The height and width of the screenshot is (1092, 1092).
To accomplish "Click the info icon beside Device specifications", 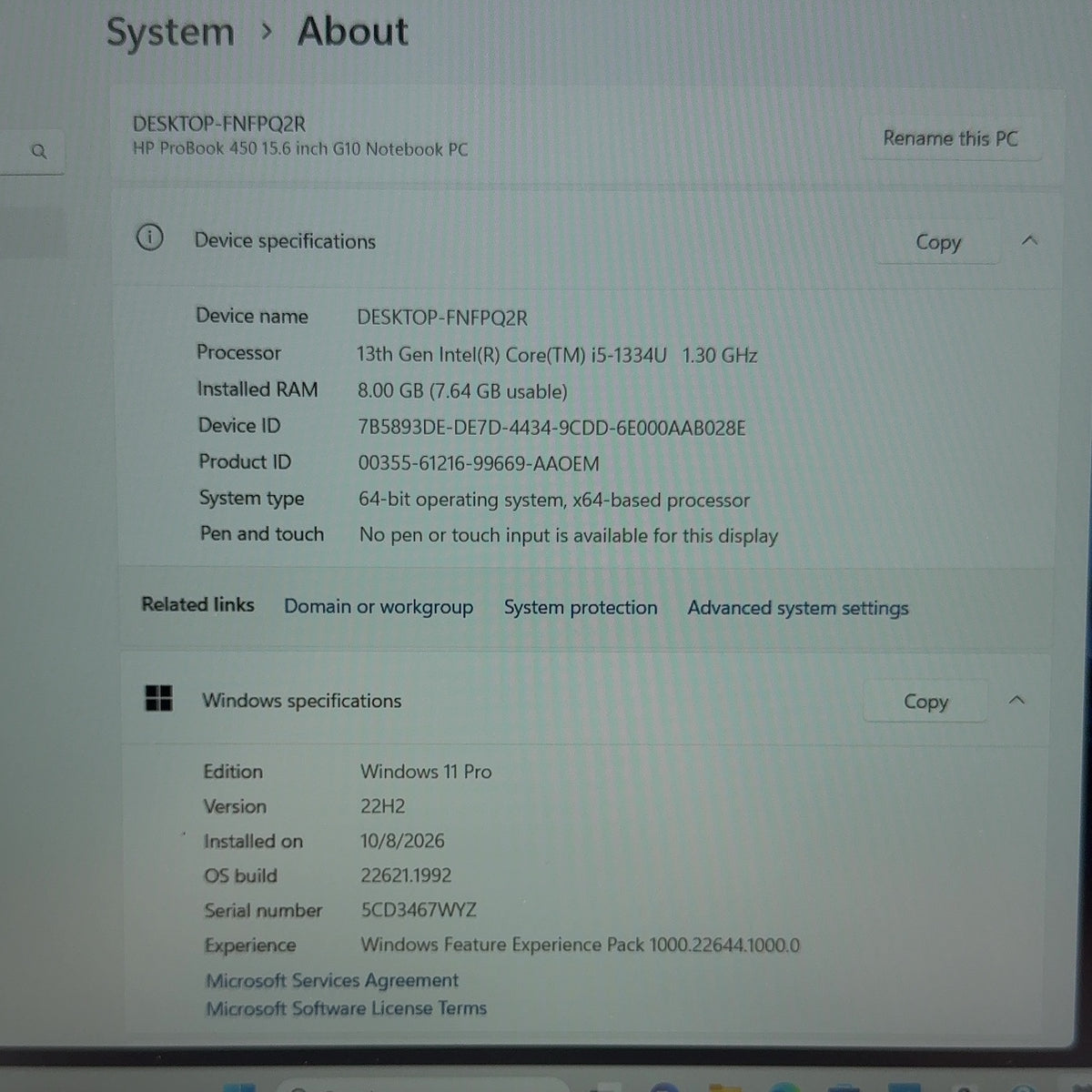I will coord(149,238).
